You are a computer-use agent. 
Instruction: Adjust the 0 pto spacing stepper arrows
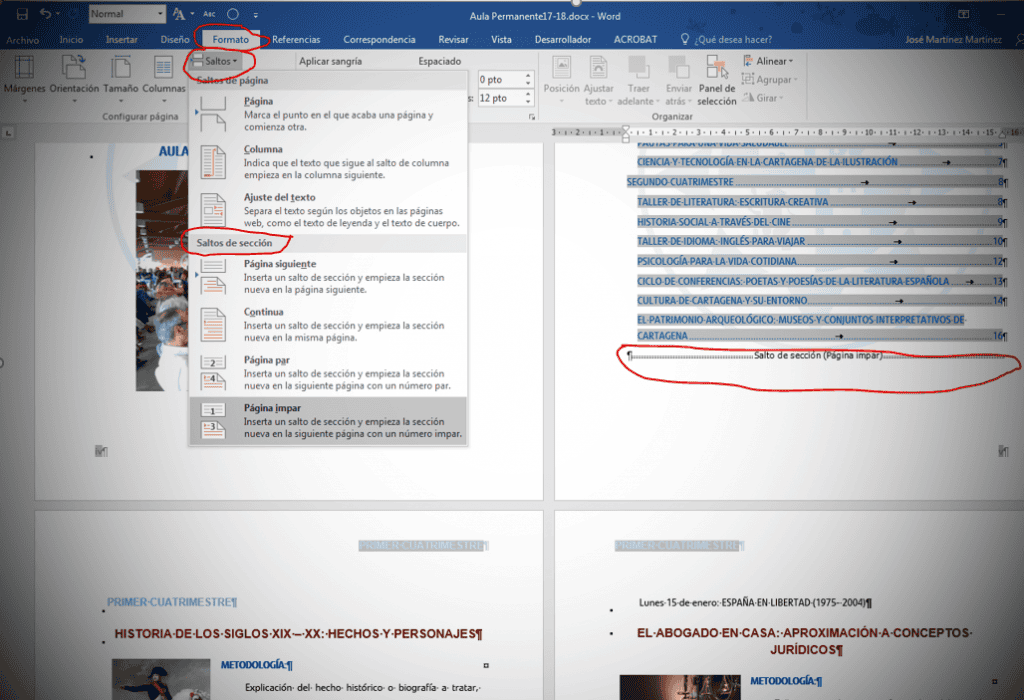pos(528,80)
